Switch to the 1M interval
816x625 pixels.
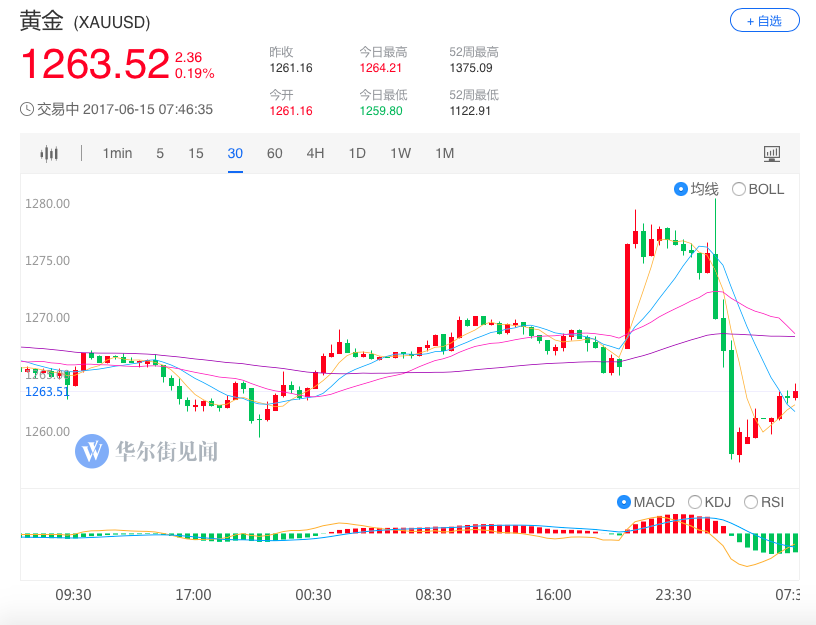445,154
